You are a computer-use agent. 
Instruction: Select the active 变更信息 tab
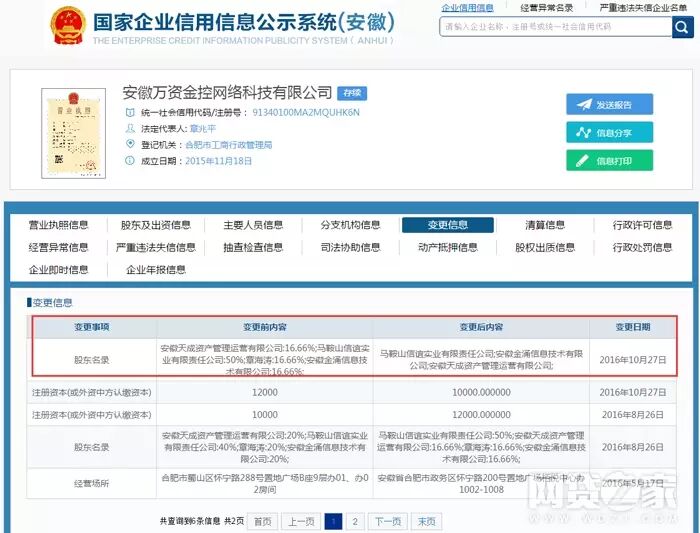point(448,225)
